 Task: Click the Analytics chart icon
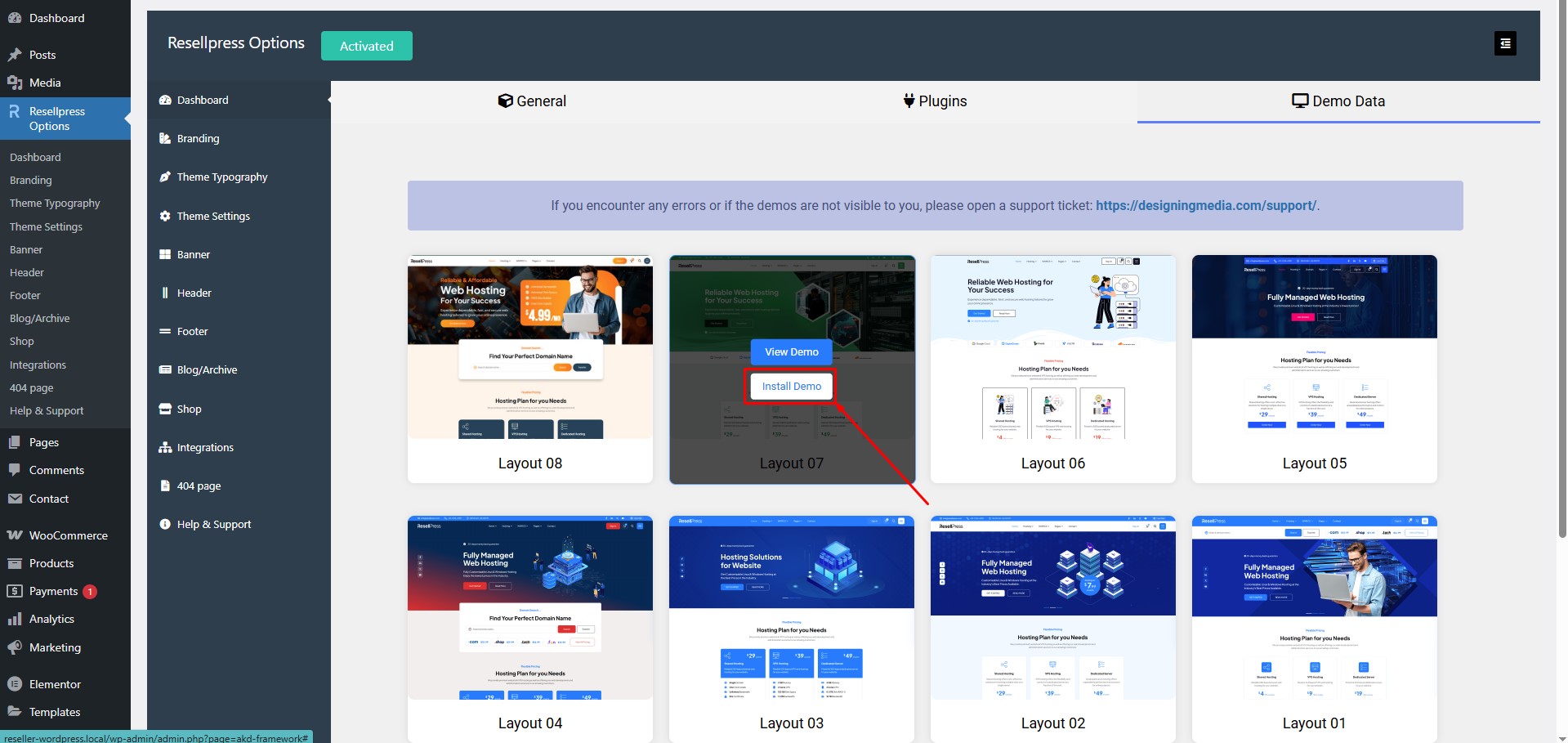click(x=16, y=619)
